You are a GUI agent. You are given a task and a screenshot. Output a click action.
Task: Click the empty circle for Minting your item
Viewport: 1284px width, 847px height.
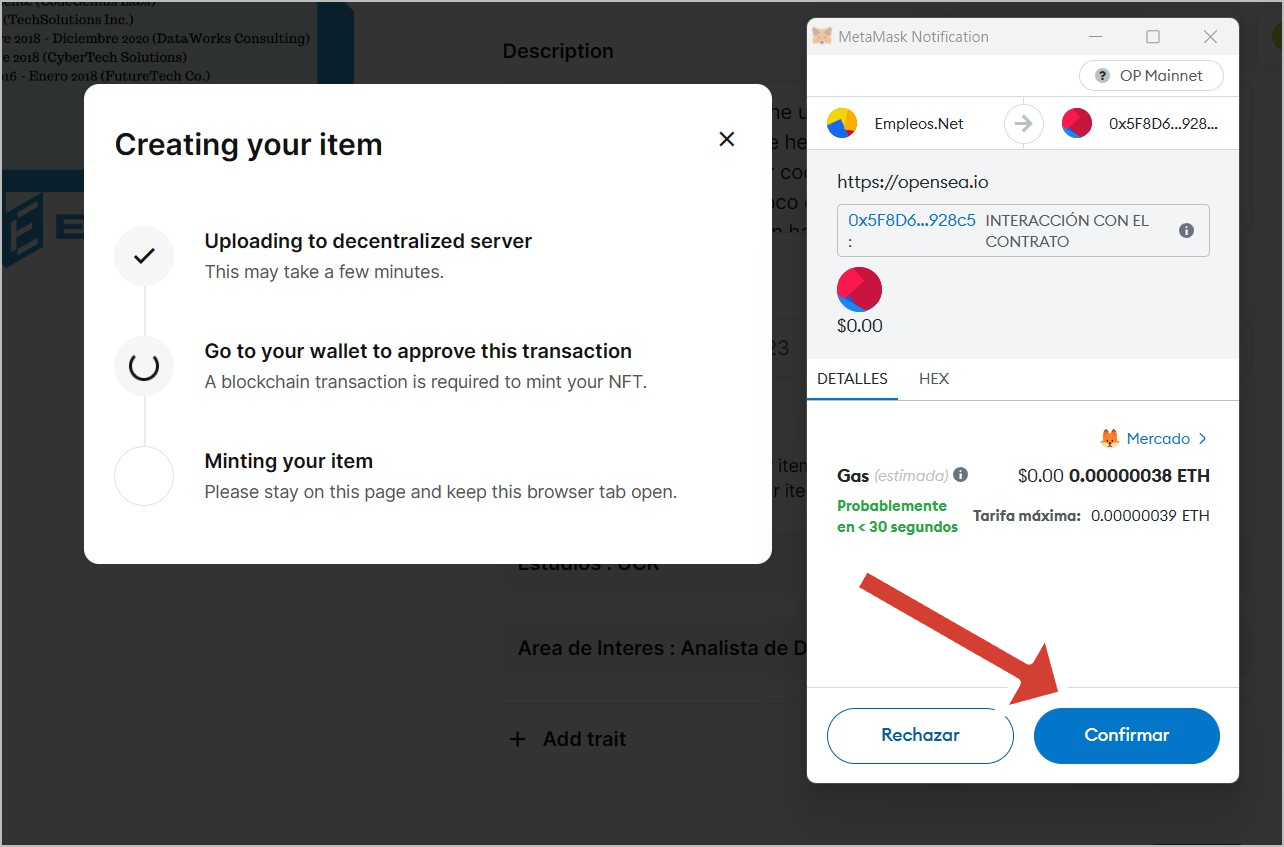point(144,476)
